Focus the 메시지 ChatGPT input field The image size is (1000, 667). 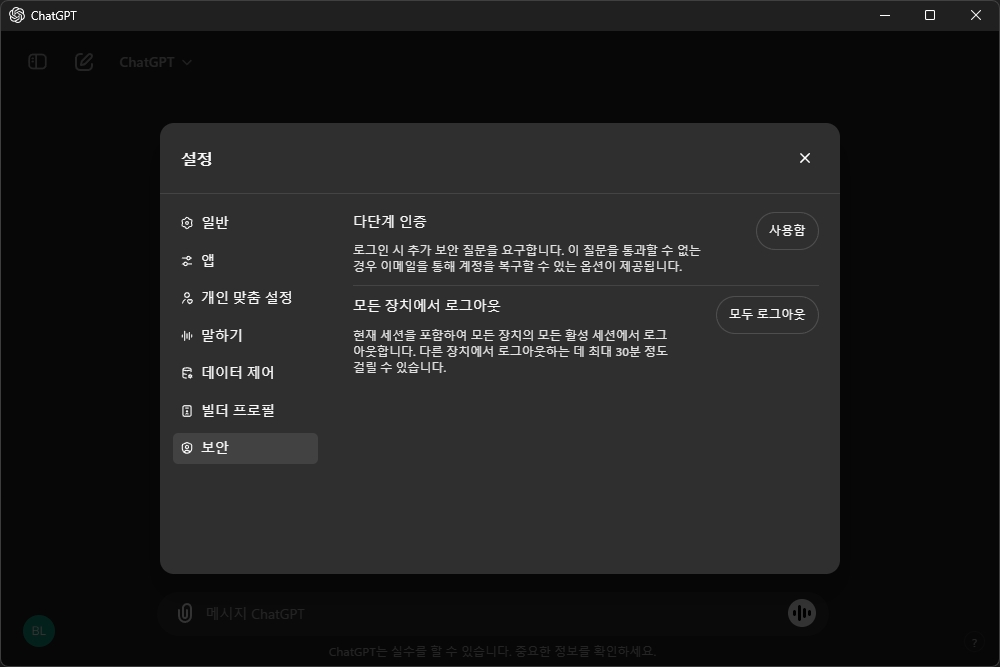[491, 613]
